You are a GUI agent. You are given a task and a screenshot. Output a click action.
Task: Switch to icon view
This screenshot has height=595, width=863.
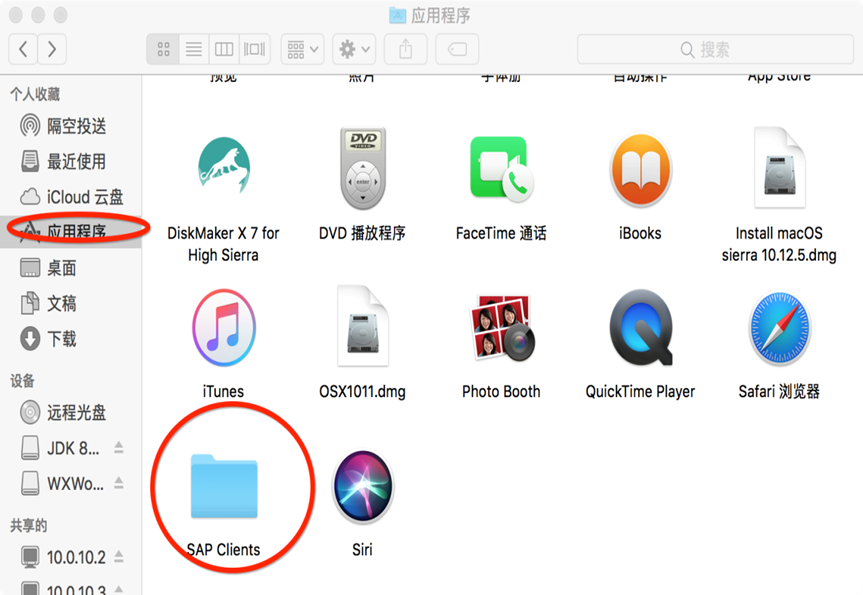click(x=163, y=50)
